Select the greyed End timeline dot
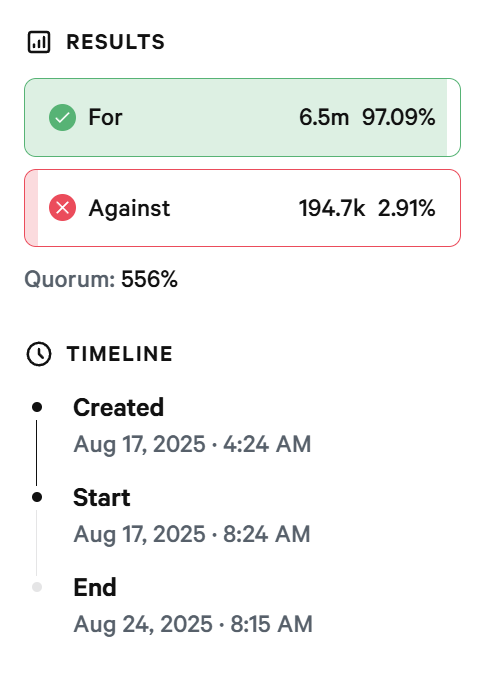This screenshot has height=684, width=478. coord(37,587)
